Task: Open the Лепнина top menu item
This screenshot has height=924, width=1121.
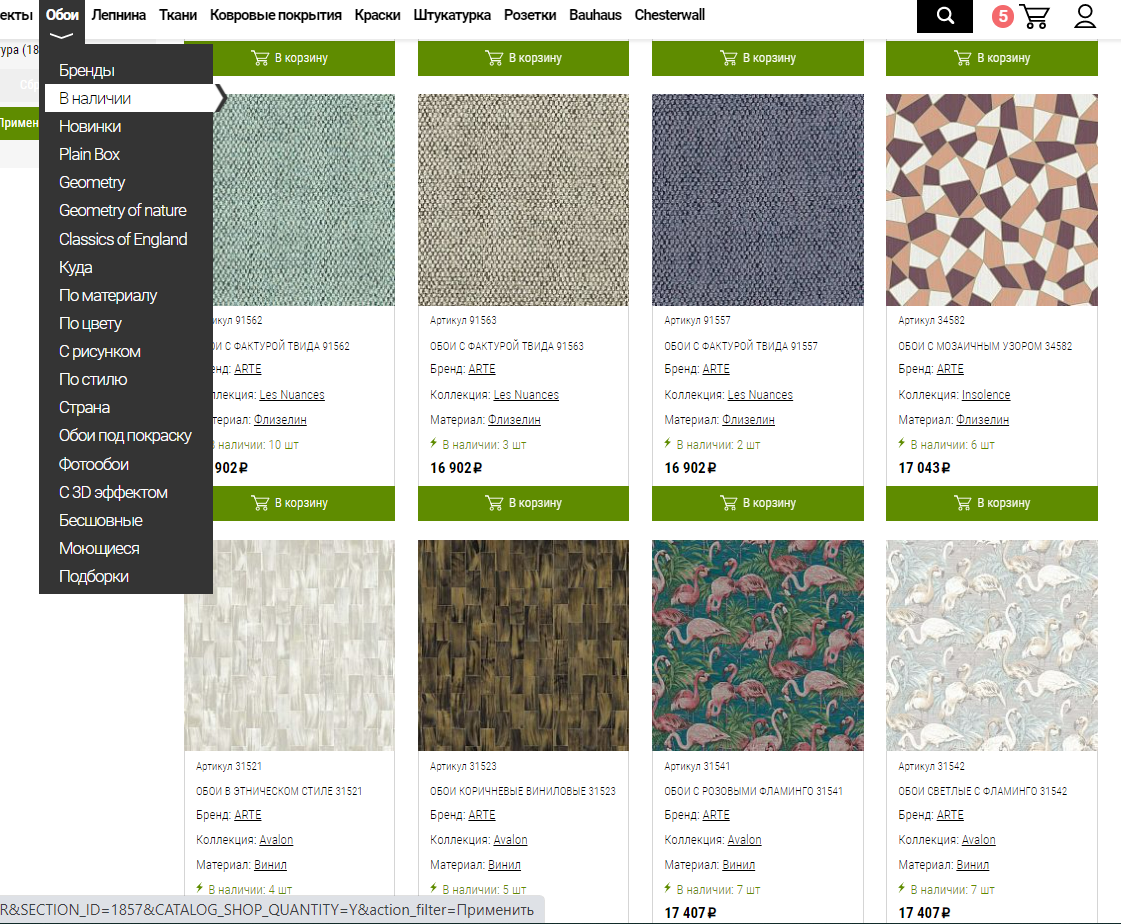Action: [118, 15]
